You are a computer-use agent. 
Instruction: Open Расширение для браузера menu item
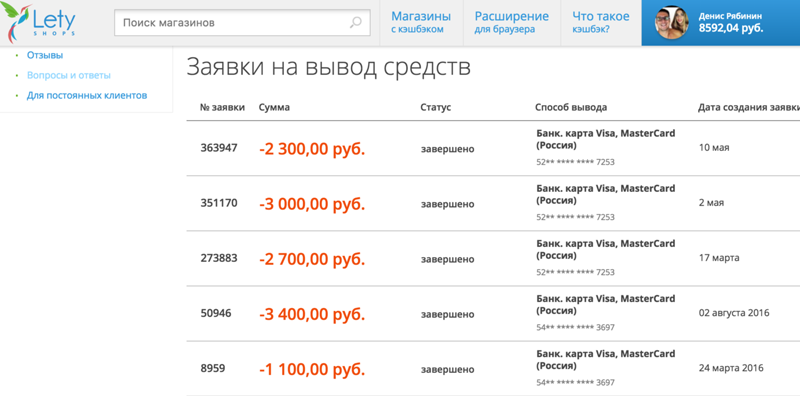(x=512, y=22)
